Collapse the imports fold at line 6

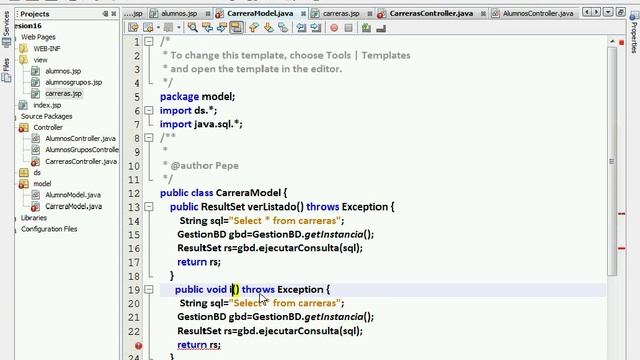[x=149, y=110]
